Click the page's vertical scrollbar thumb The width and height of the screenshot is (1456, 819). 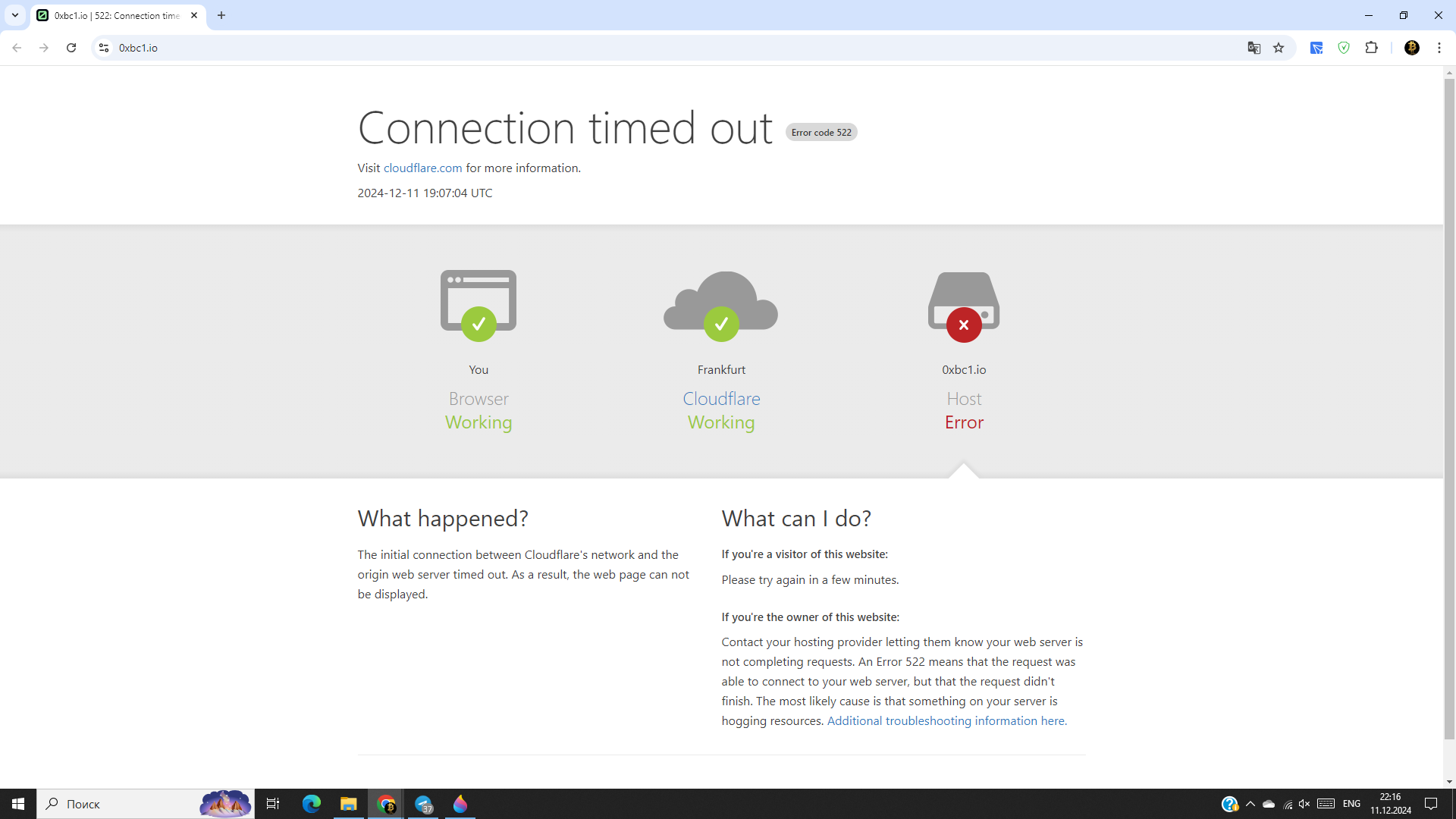tap(1449, 408)
